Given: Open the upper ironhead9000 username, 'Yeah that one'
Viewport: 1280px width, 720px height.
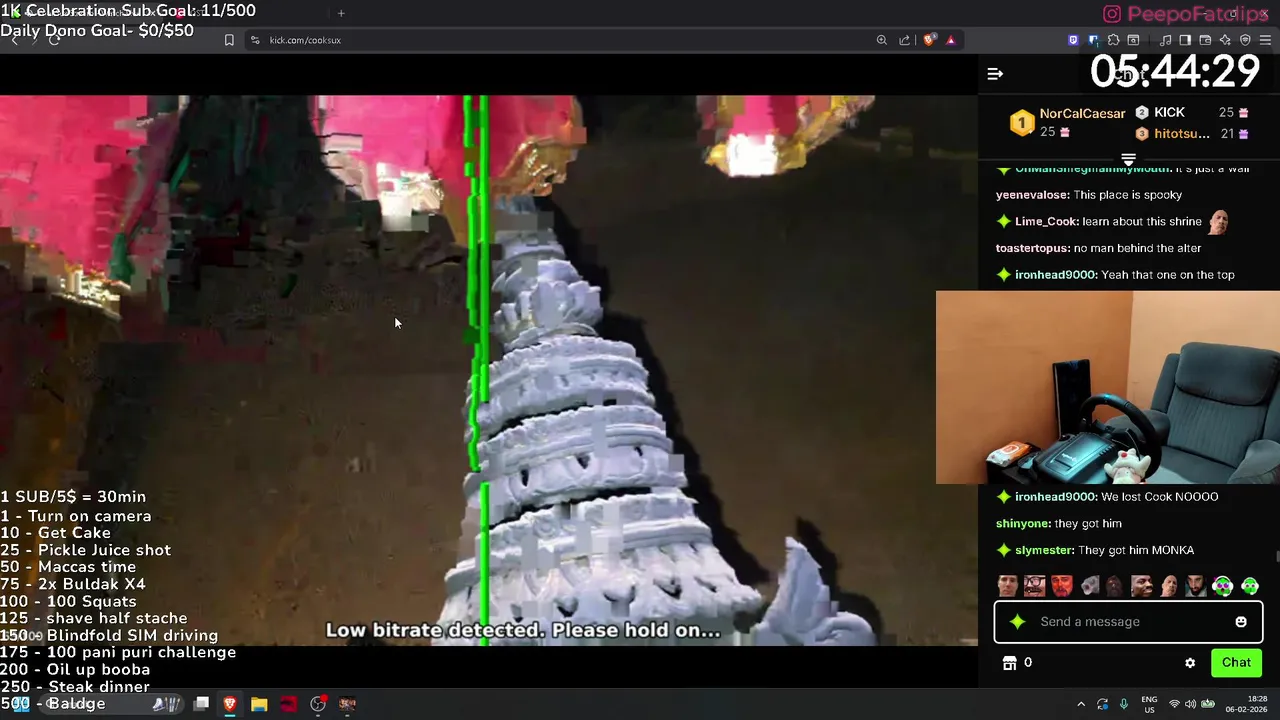Looking at the screenshot, I should [1056, 275].
